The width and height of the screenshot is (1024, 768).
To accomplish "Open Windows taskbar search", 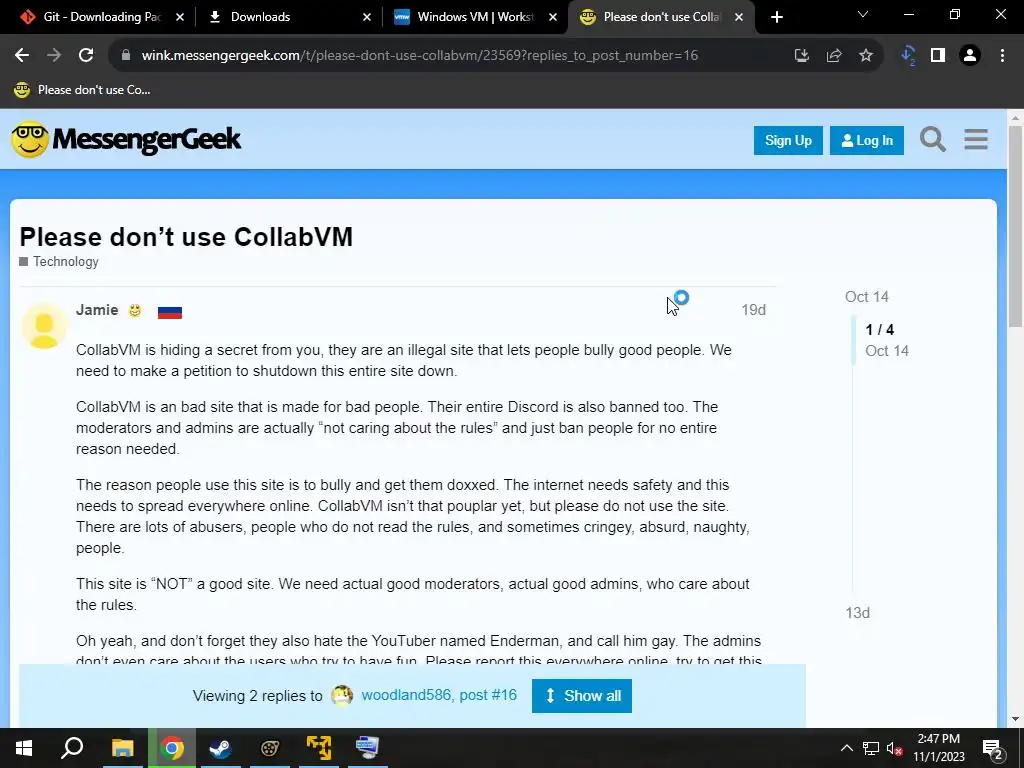I will [x=72, y=748].
